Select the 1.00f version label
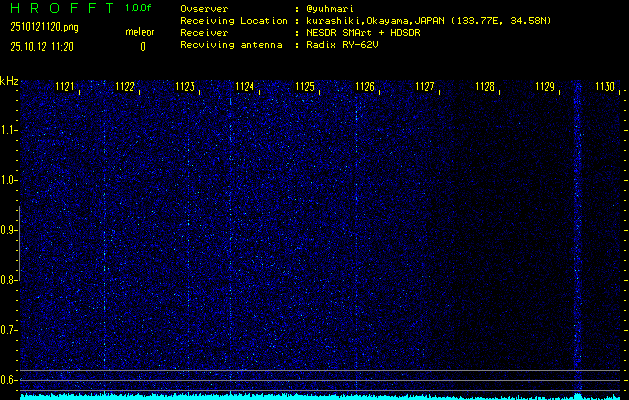 point(139,8)
